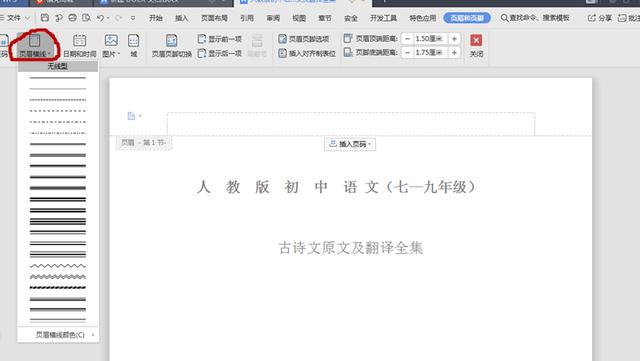Expand the arrow next to 文件

pos(27,18)
